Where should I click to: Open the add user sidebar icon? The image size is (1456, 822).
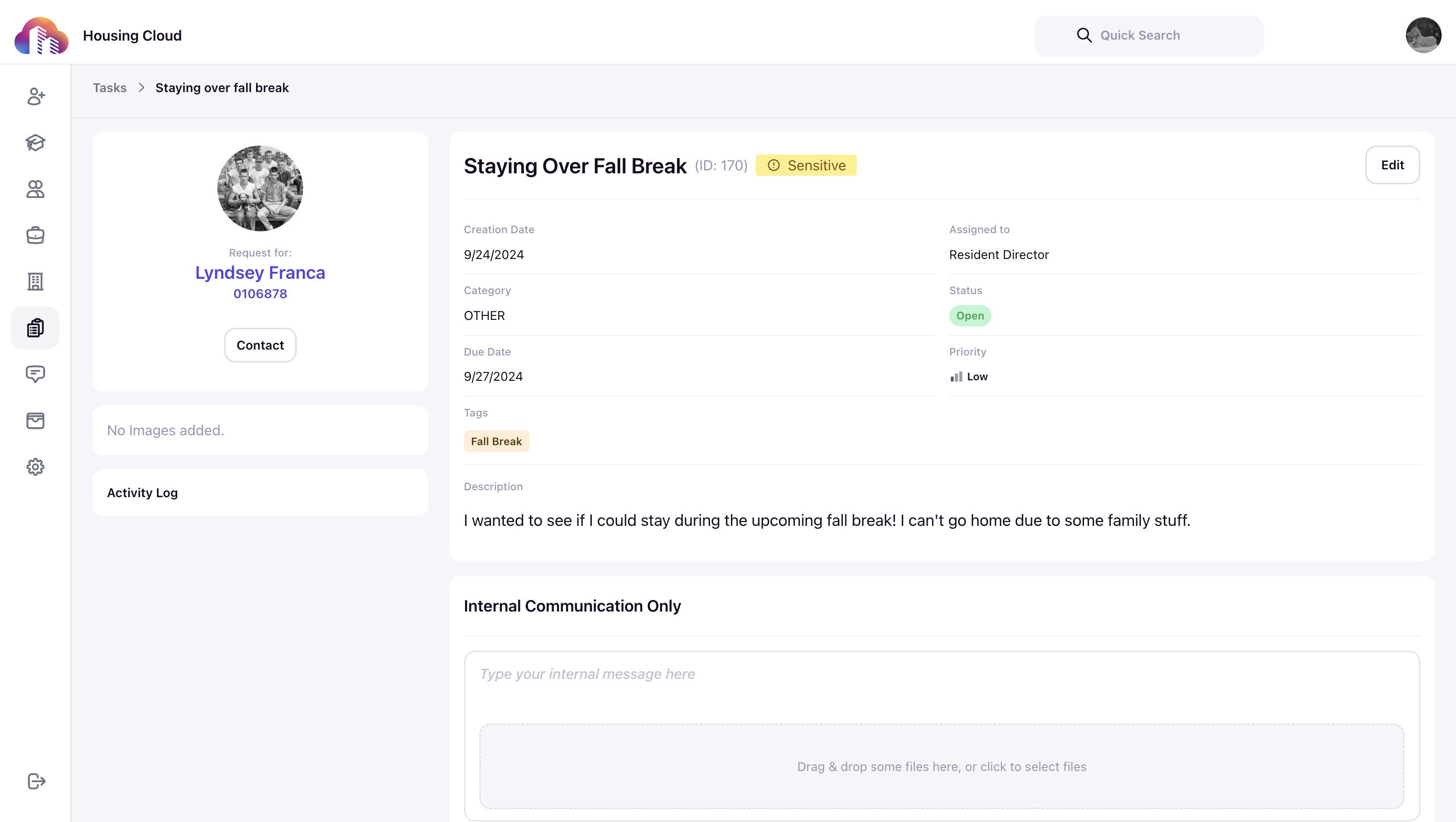[x=36, y=97]
